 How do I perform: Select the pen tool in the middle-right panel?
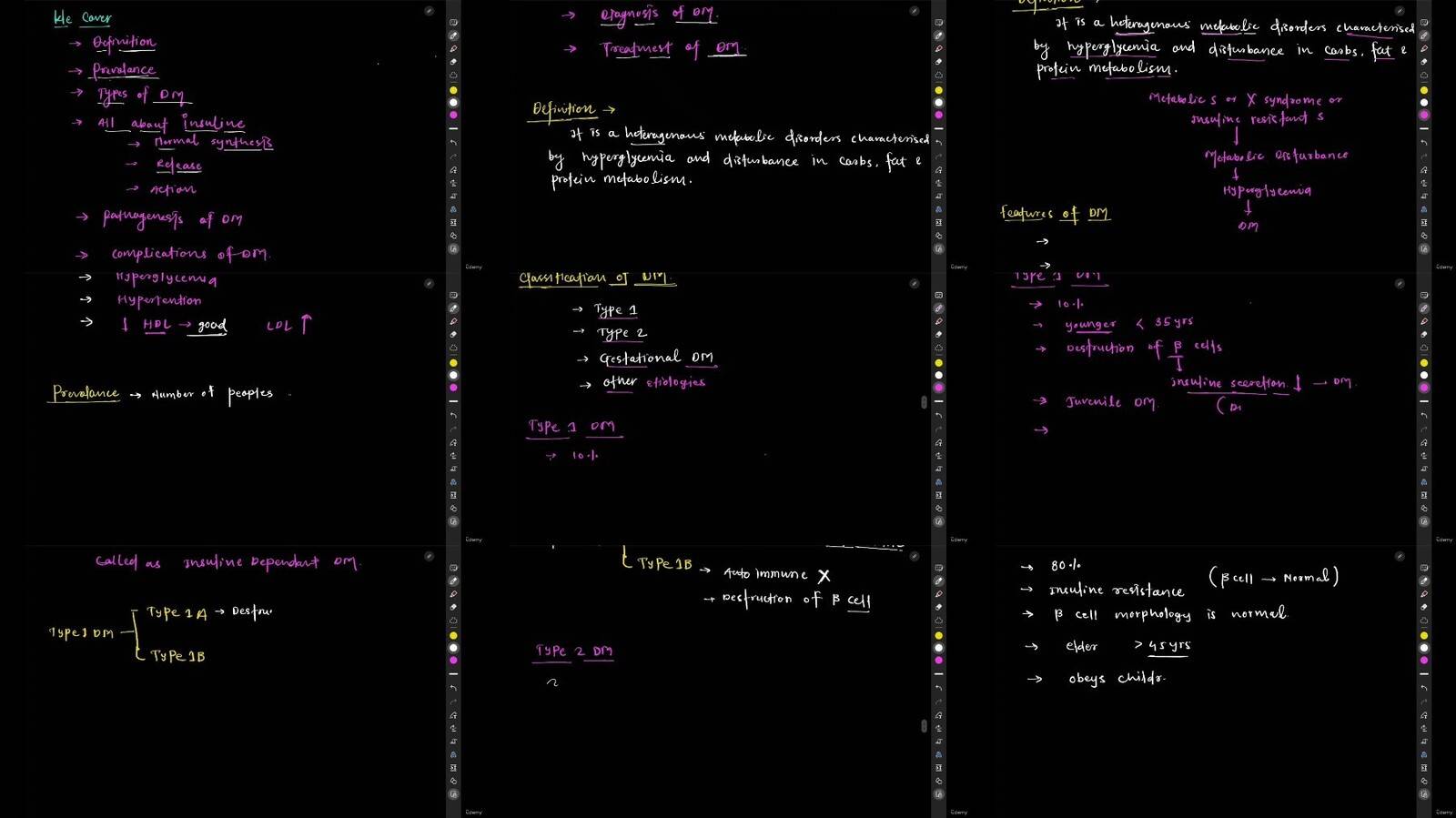[1423, 308]
